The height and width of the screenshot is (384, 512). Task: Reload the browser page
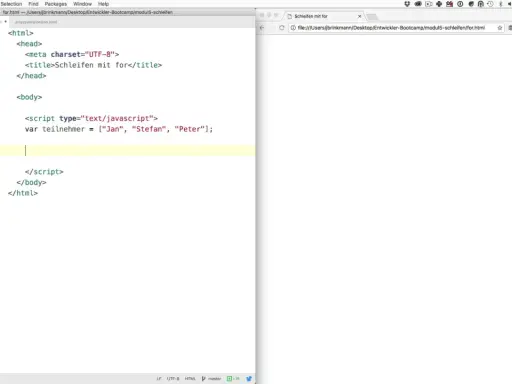282,28
